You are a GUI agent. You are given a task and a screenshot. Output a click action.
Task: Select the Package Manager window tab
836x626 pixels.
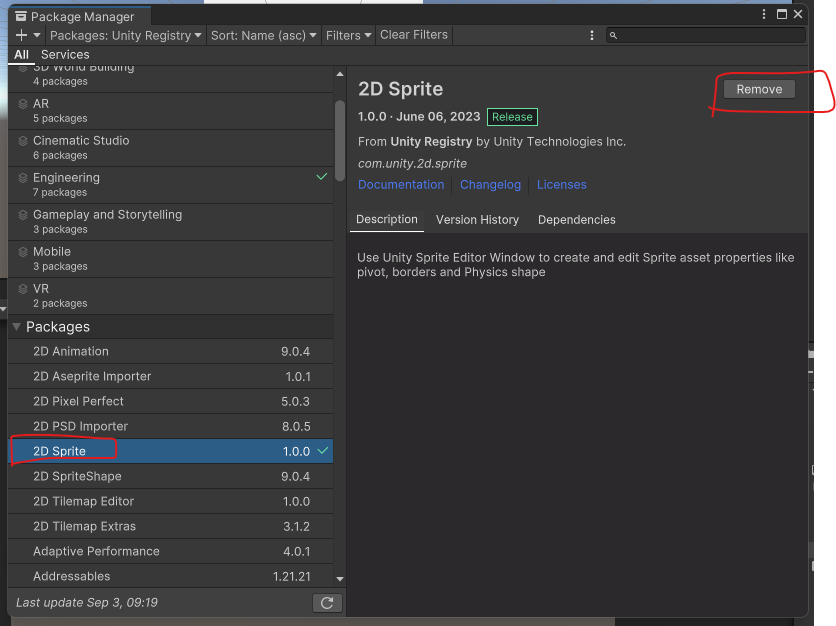click(81, 17)
